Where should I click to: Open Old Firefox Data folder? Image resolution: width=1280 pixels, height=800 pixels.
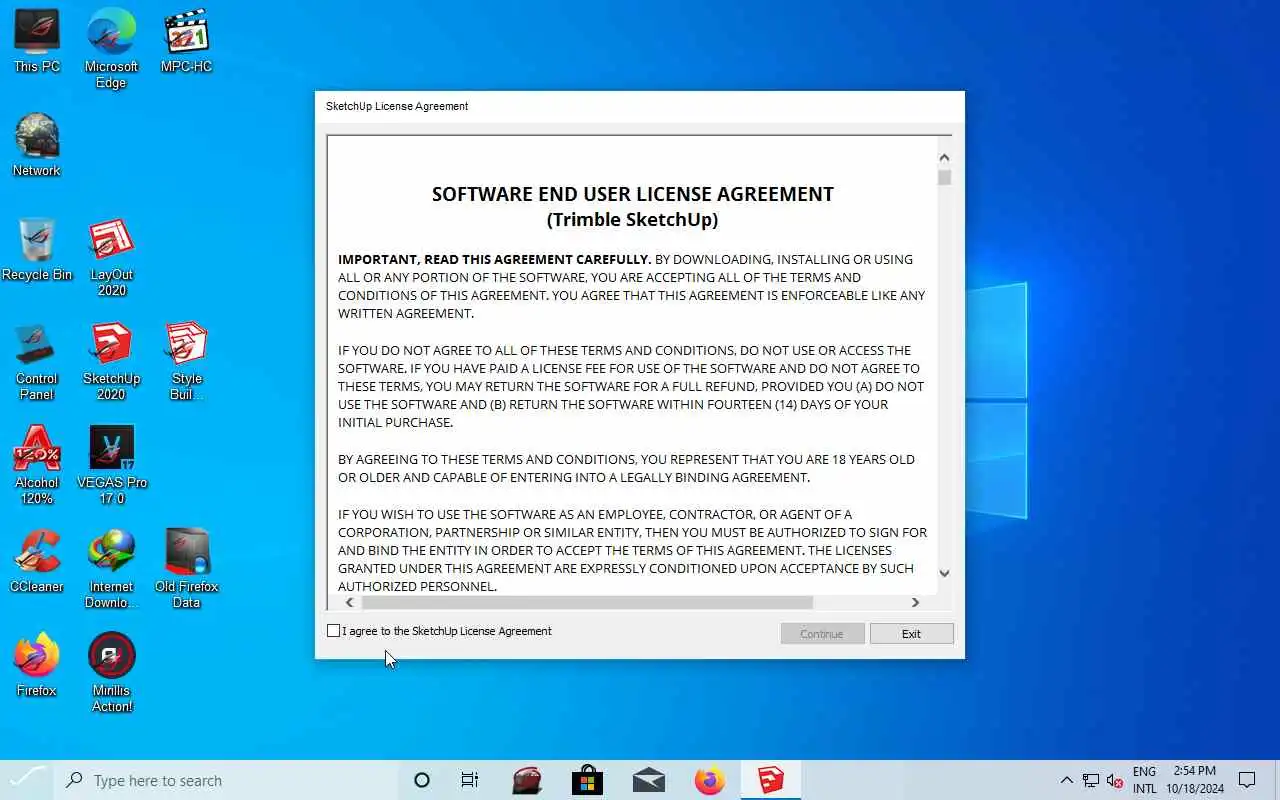pyautogui.click(x=186, y=569)
